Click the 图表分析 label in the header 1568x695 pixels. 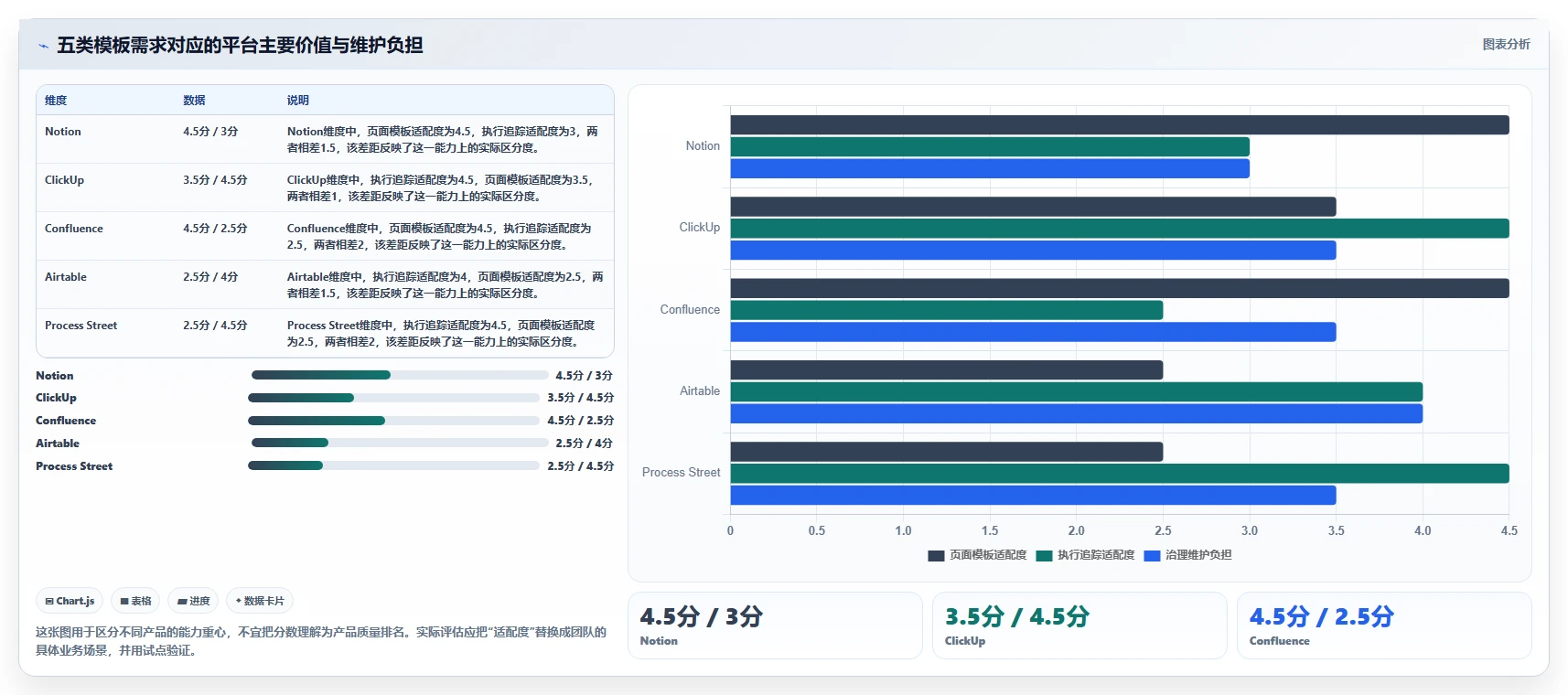pyautogui.click(x=1506, y=44)
